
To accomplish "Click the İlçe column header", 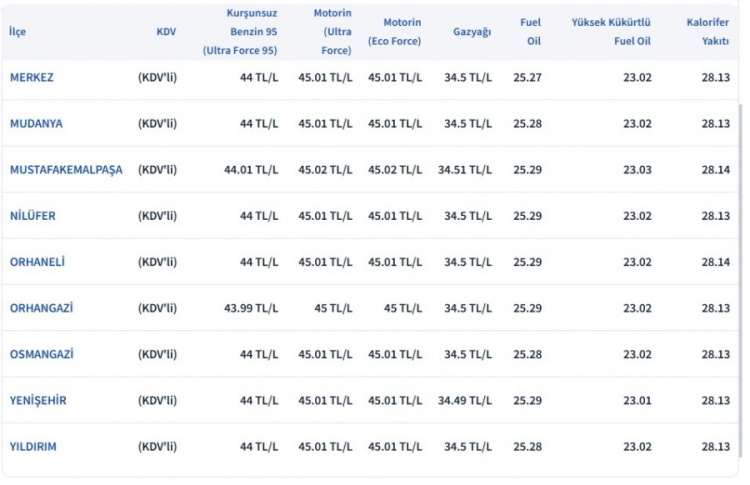I will [x=17, y=32].
